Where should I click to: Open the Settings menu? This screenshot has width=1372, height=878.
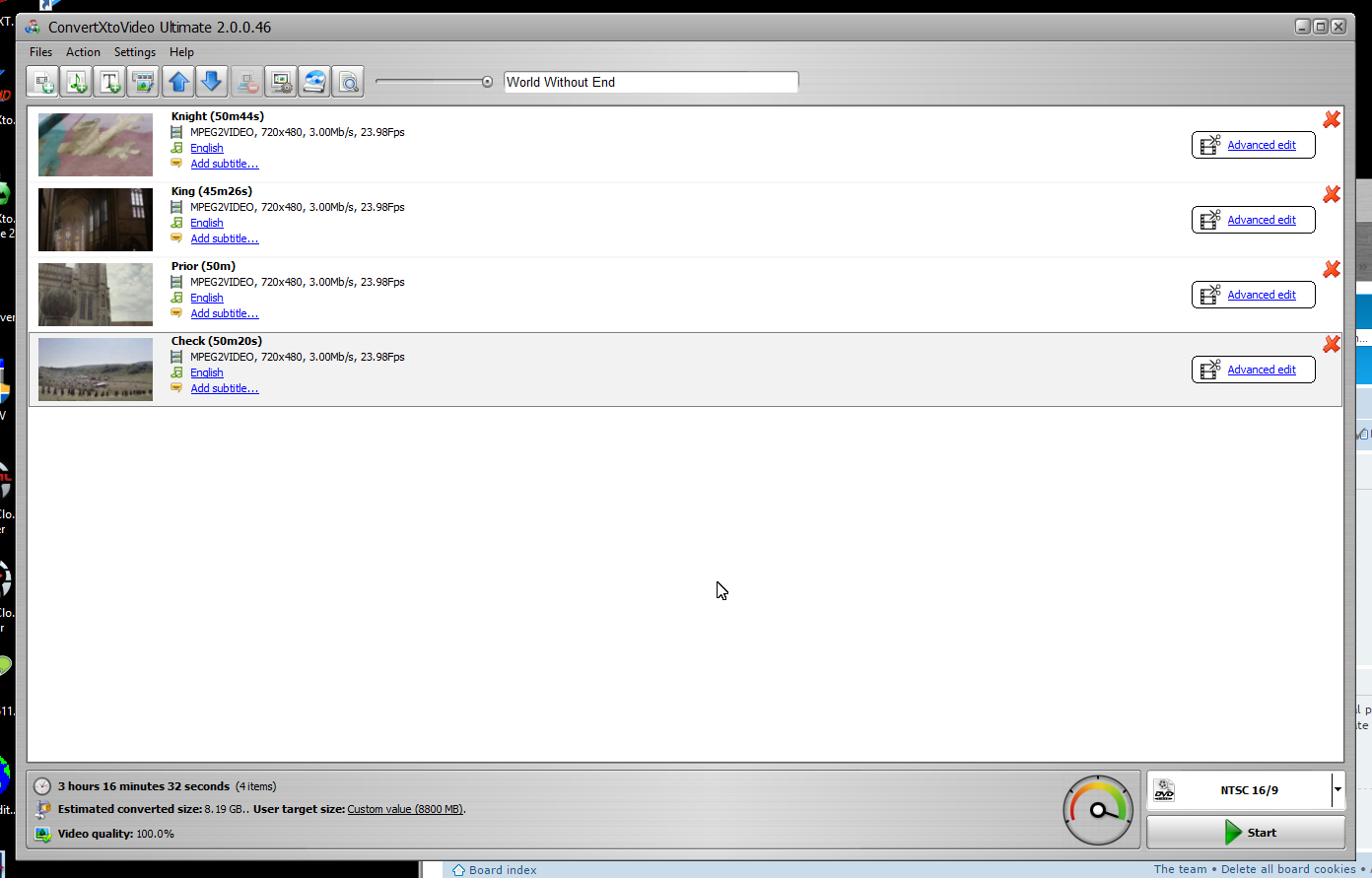[135, 52]
